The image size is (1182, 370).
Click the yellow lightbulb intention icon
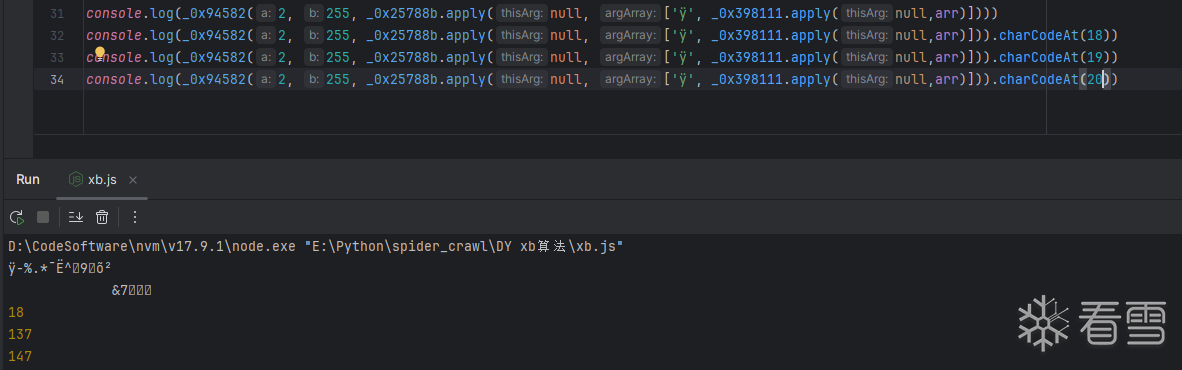point(100,54)
